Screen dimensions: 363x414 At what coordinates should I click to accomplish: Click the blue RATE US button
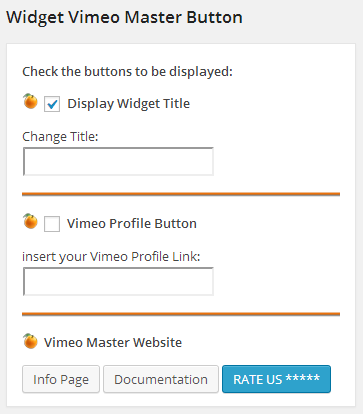[x=277, y=379]
